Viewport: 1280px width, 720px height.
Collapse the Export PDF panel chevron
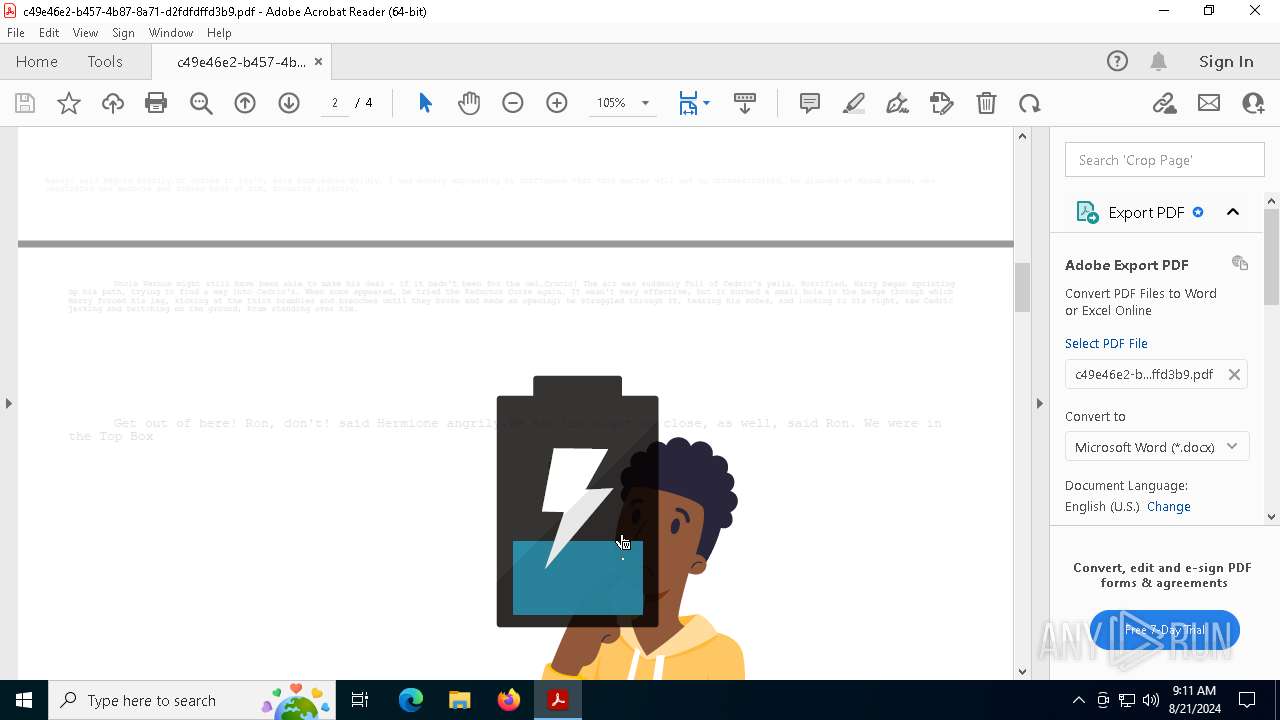coord(1233,212)
